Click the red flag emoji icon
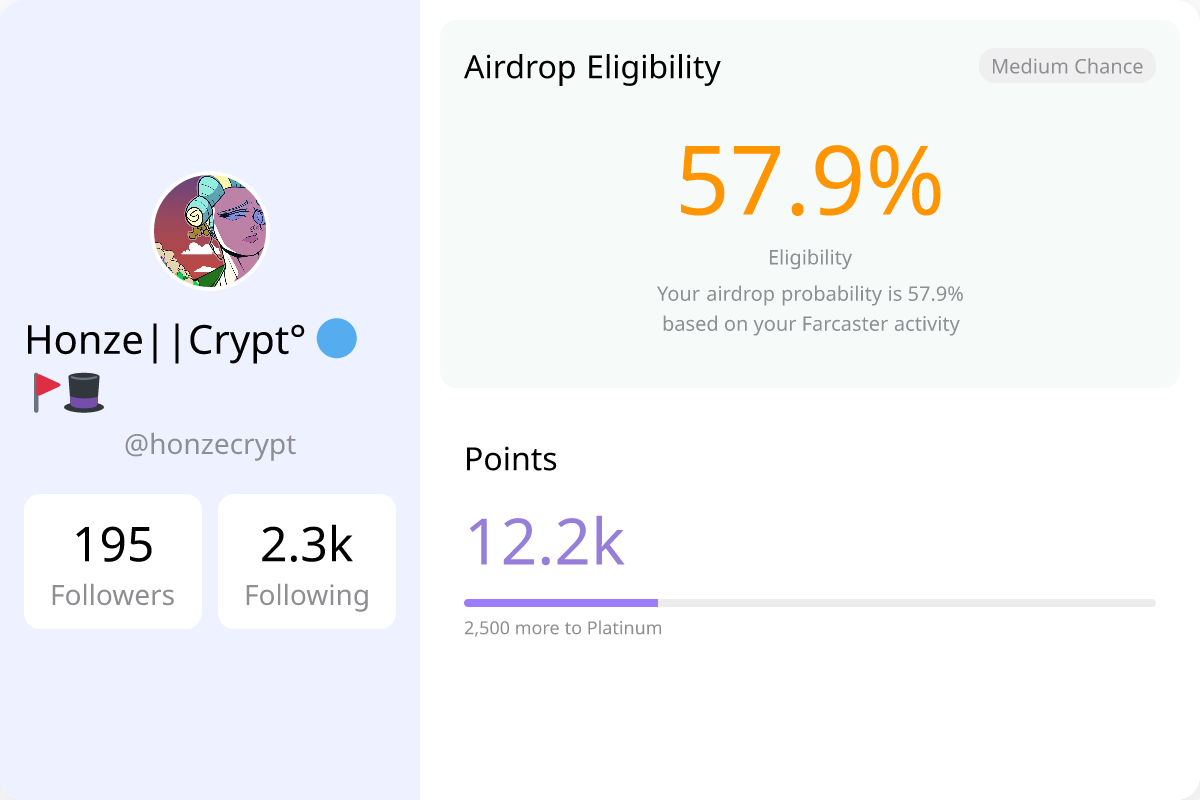 (46, 392)
